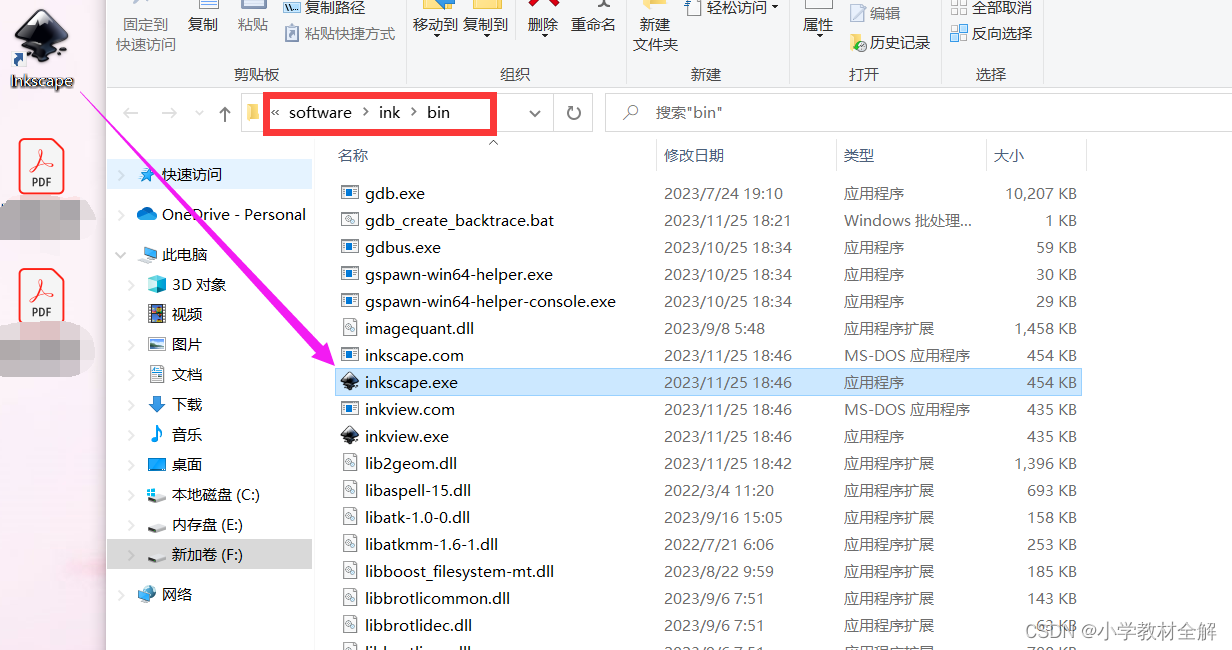Open the address bar history dropdown chevron
The width and height of the screenshot is (1232, 650).
[534, 112]
